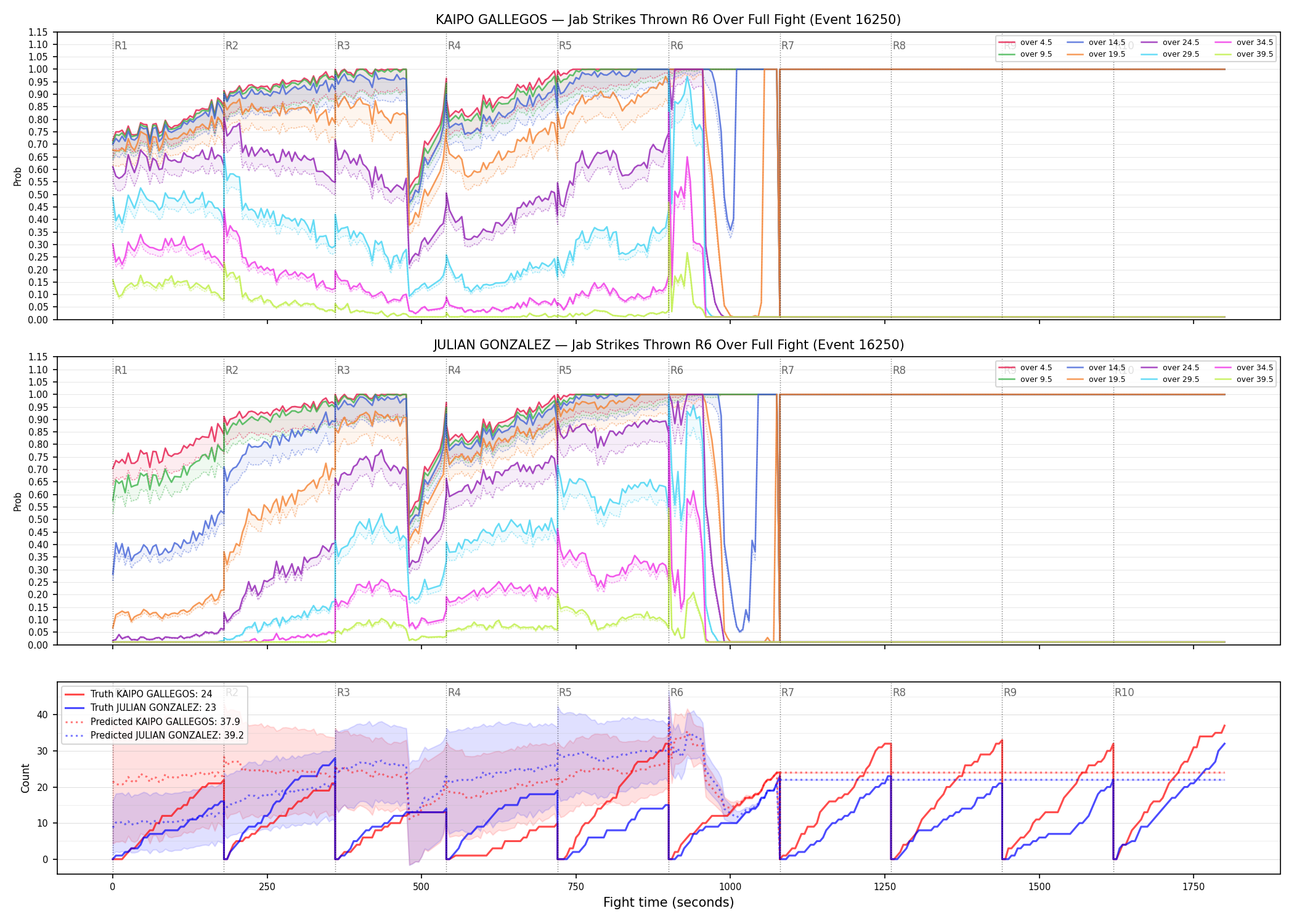Click the 'Prob' label of top chart
1294x924 pixels.
tap(18, 177)
